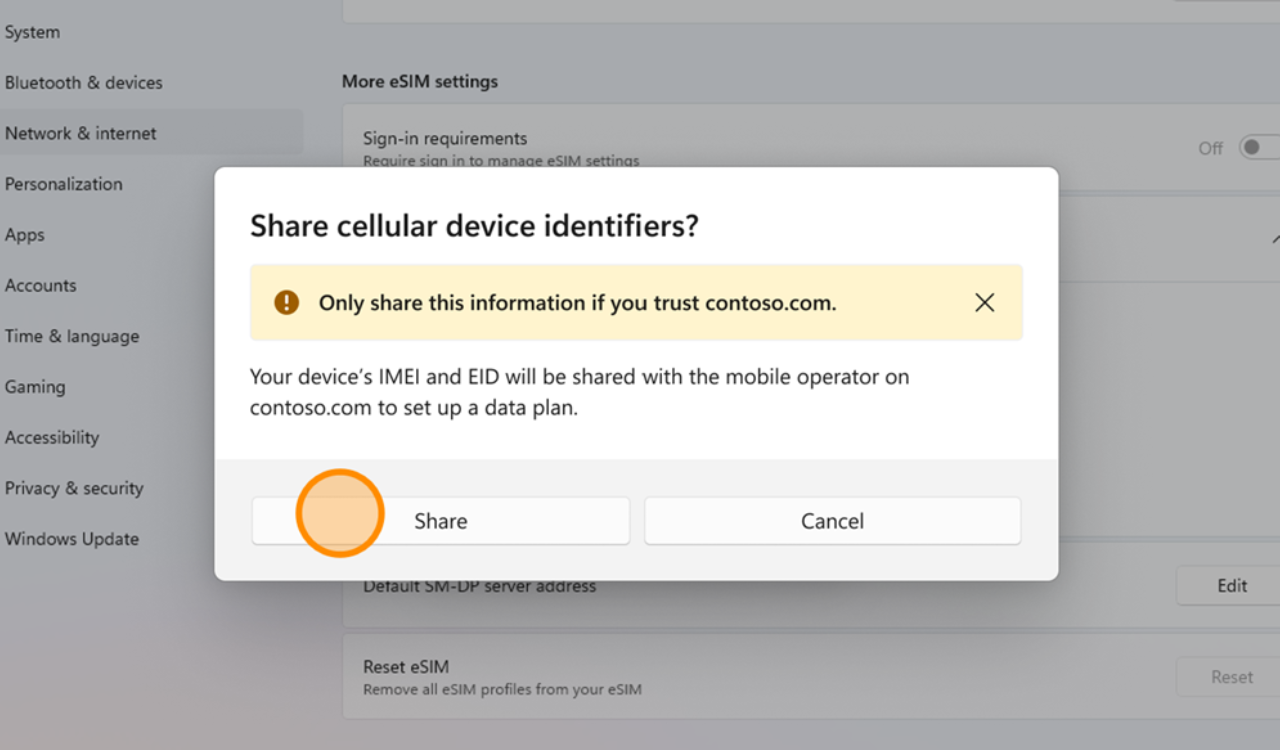Click the warning exclamation icon in the banner
Viewport: 1280px width, 750px height.
[x=285, y=302]
